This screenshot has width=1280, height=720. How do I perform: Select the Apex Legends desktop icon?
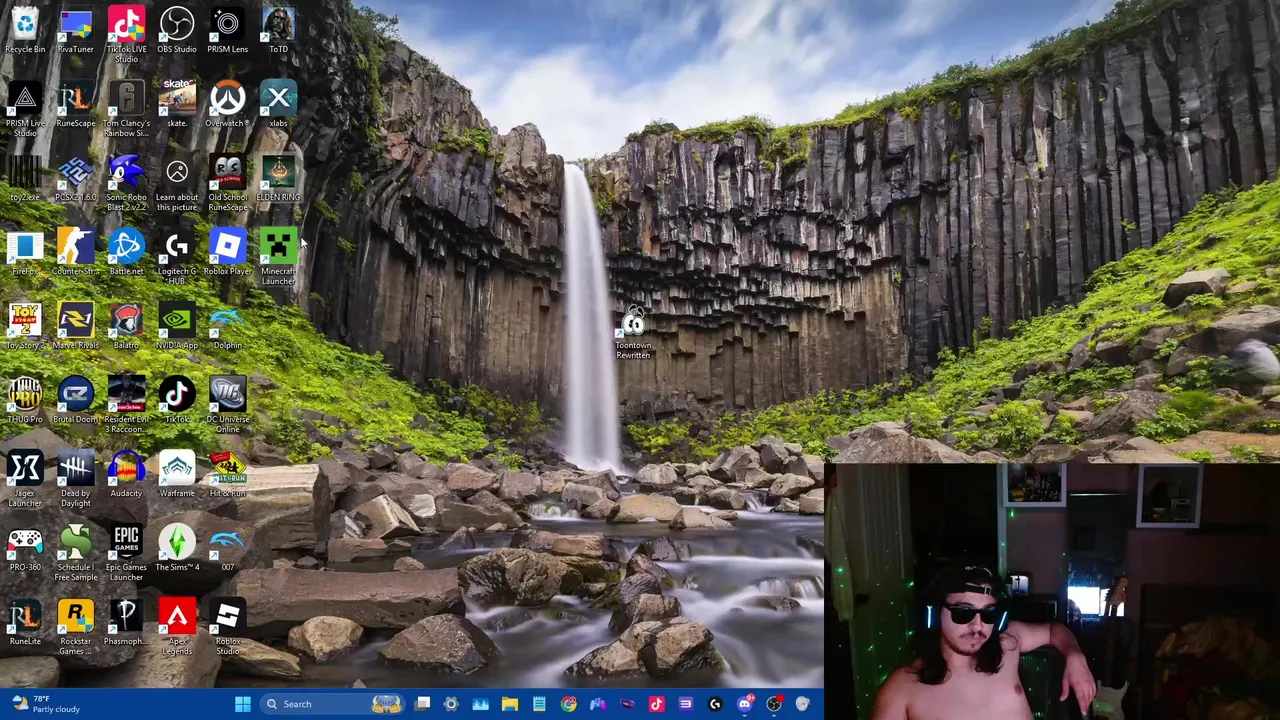177,627
